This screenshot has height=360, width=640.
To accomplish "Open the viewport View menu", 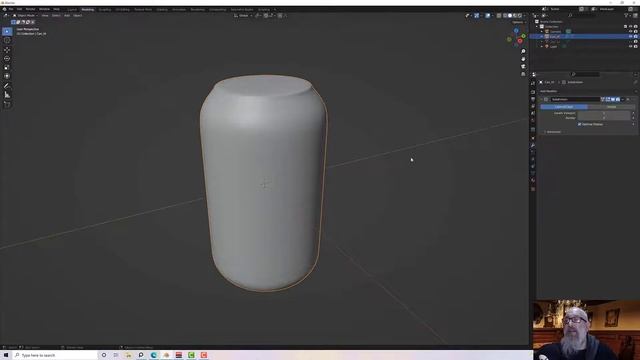I will click(44, 16).
